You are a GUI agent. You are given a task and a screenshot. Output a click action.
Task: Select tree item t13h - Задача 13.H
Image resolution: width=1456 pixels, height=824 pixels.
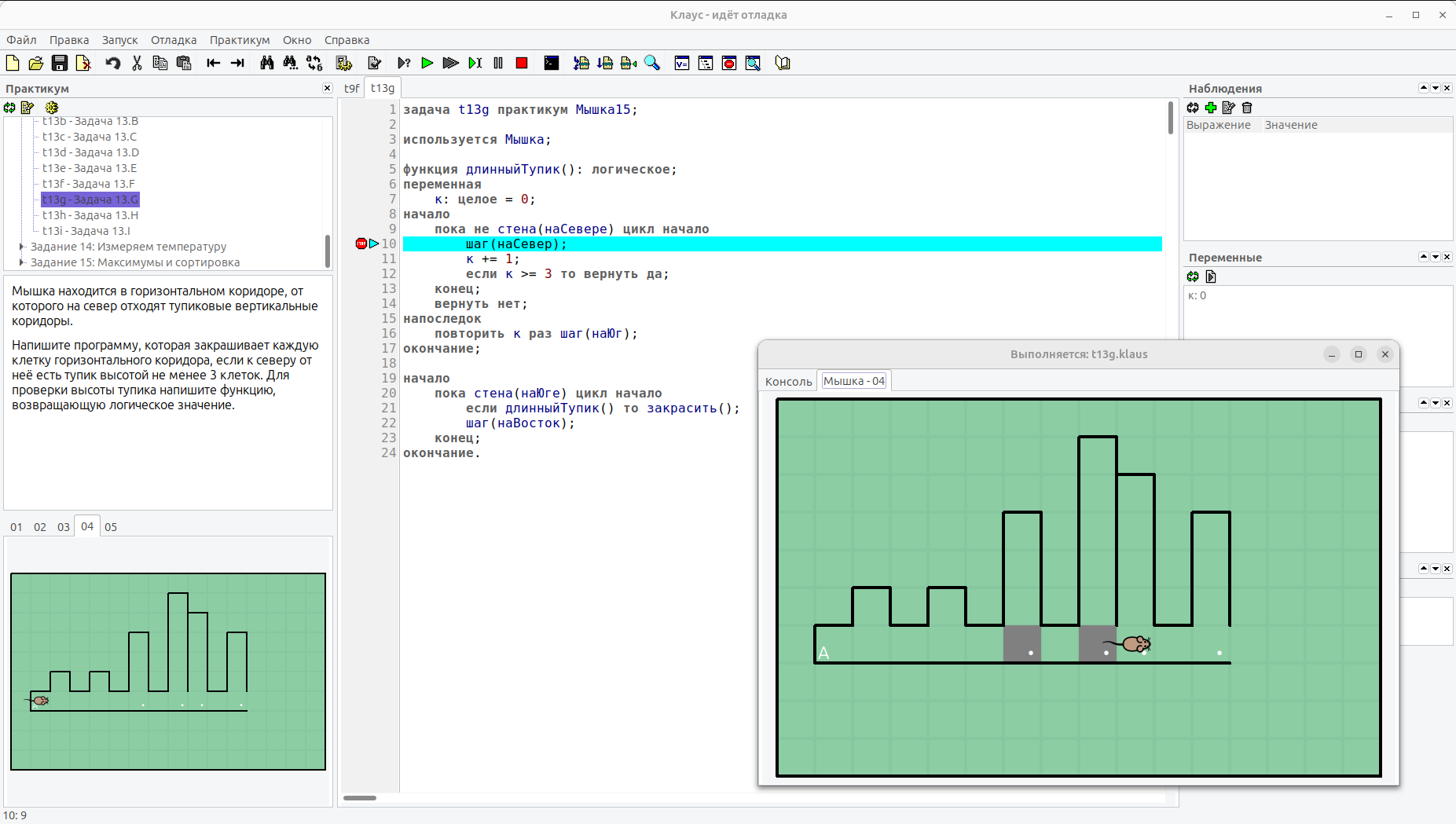pos(90,215)
